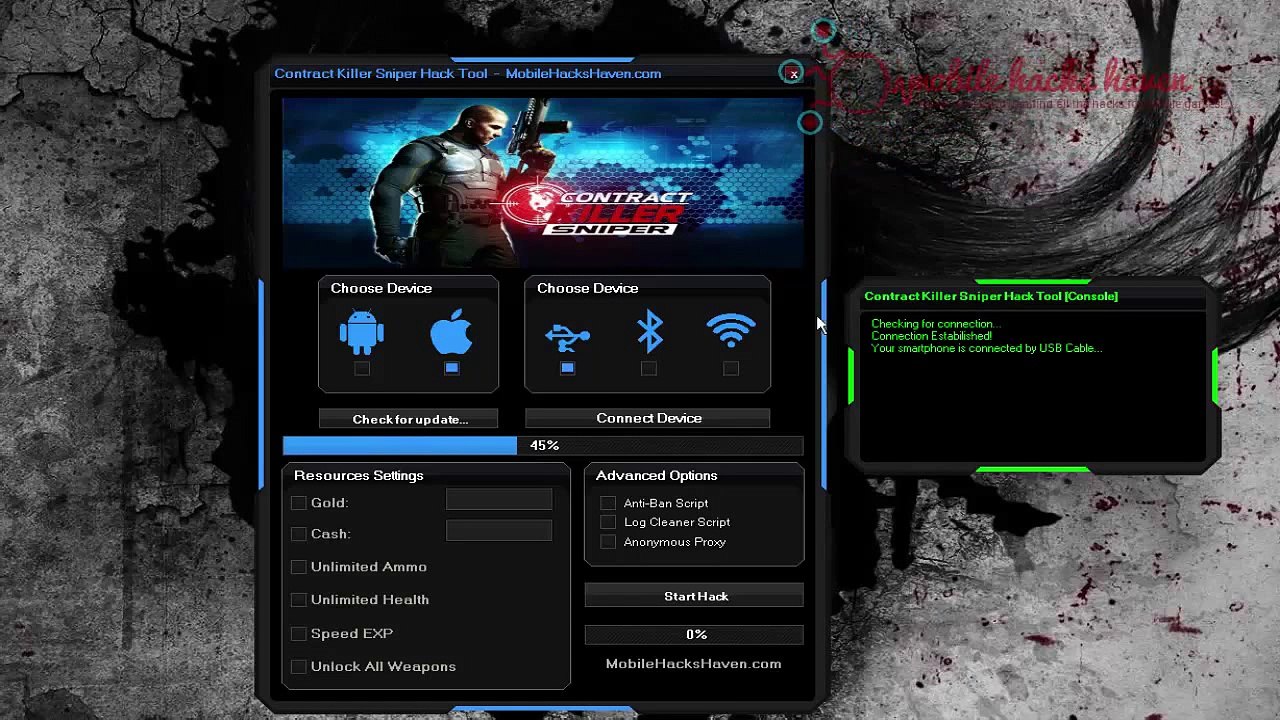
Task: Click the window title 'Contract Killer Sniper Hack Tool'
Action: 381,73
